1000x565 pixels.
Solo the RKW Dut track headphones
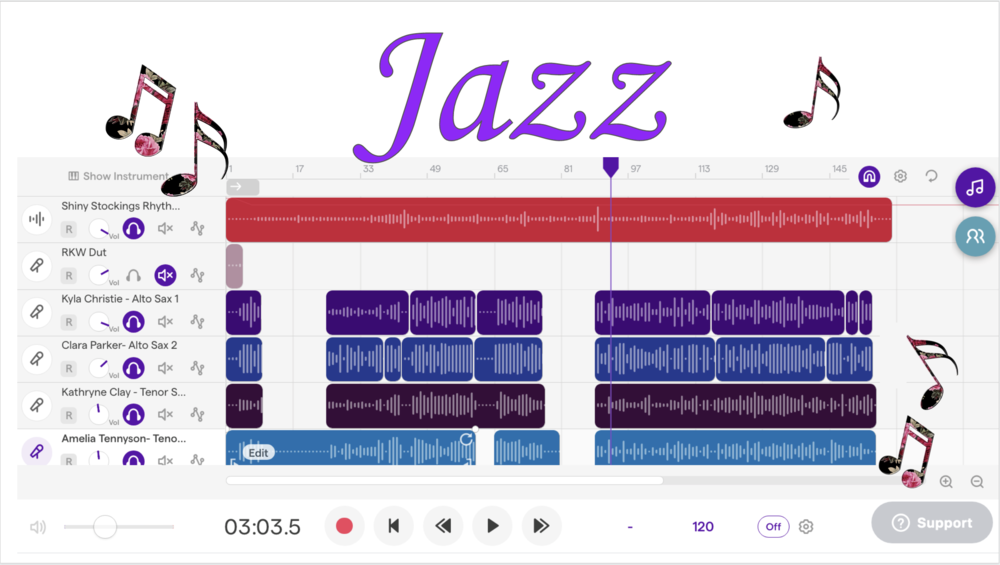tap(133, 275)
